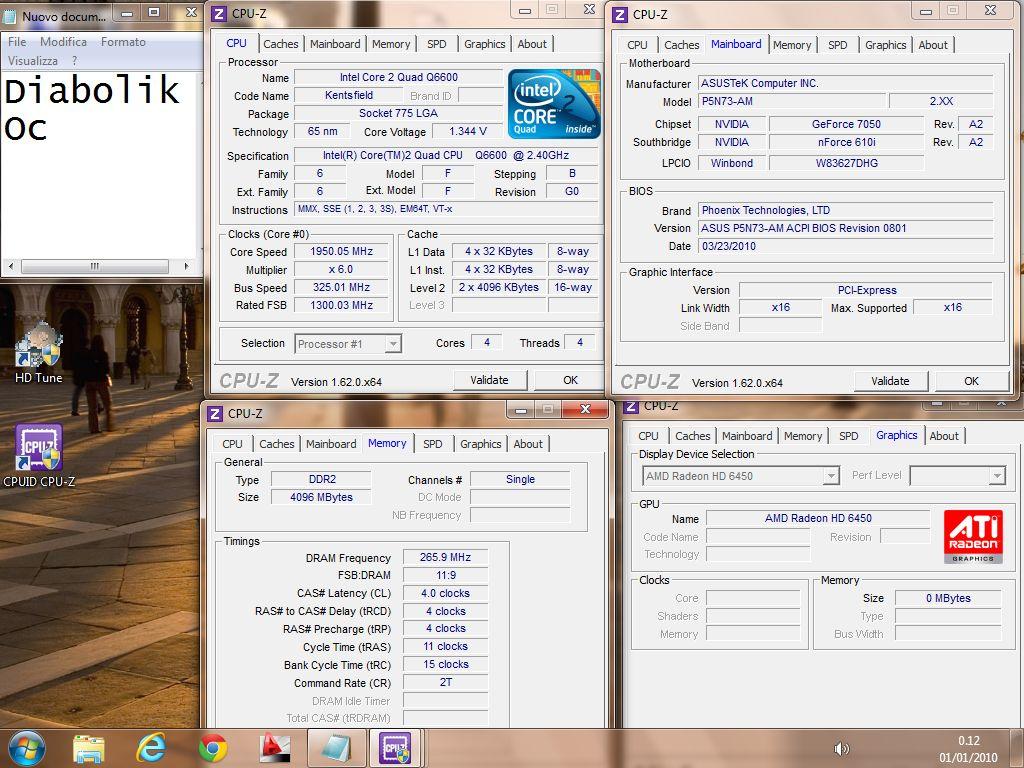Click the volume speaker tray icon
This screenshot has height=768, width=1024.
point(842,748)
